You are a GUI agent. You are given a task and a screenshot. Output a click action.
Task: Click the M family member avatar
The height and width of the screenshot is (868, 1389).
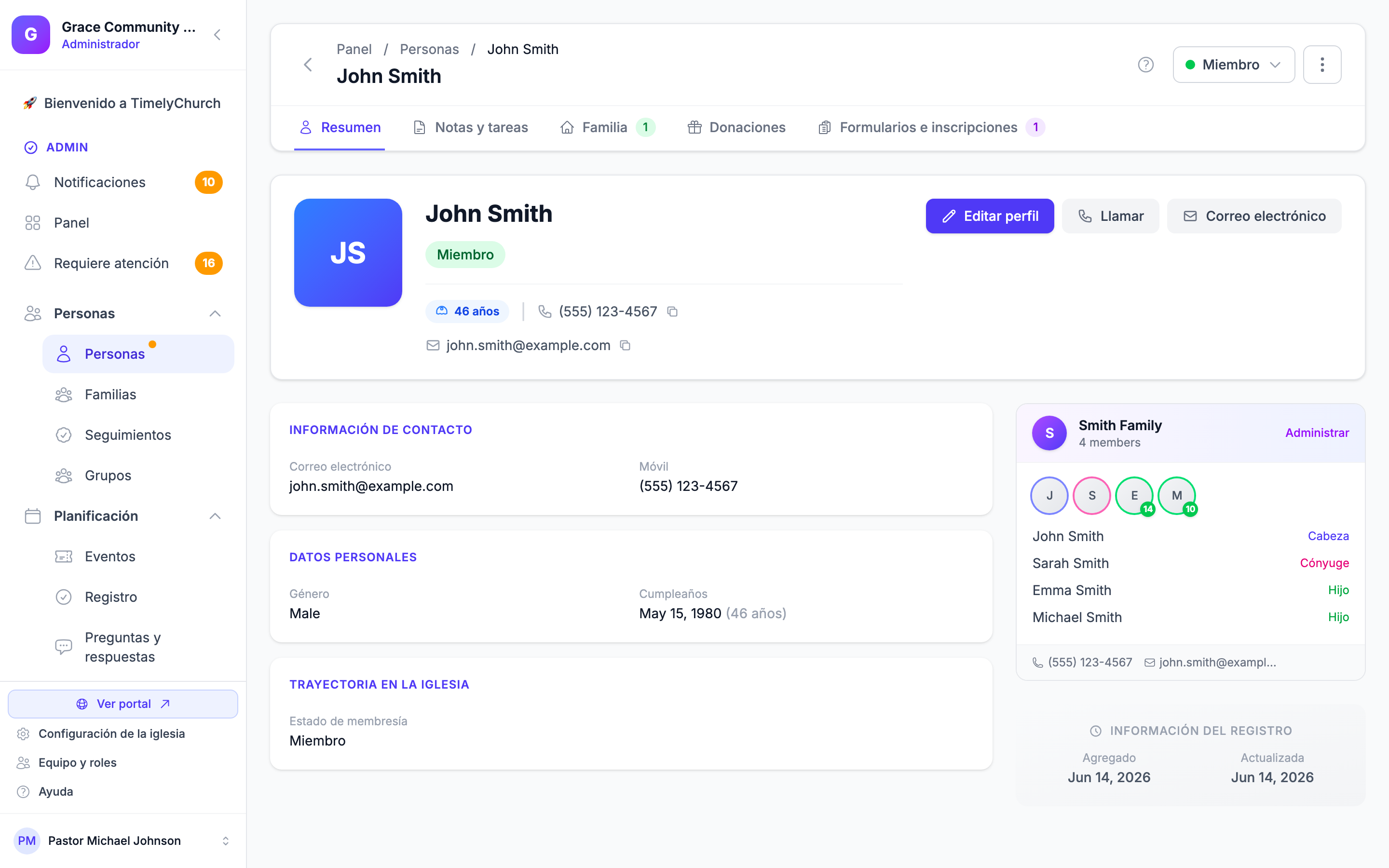(1177, 495)
